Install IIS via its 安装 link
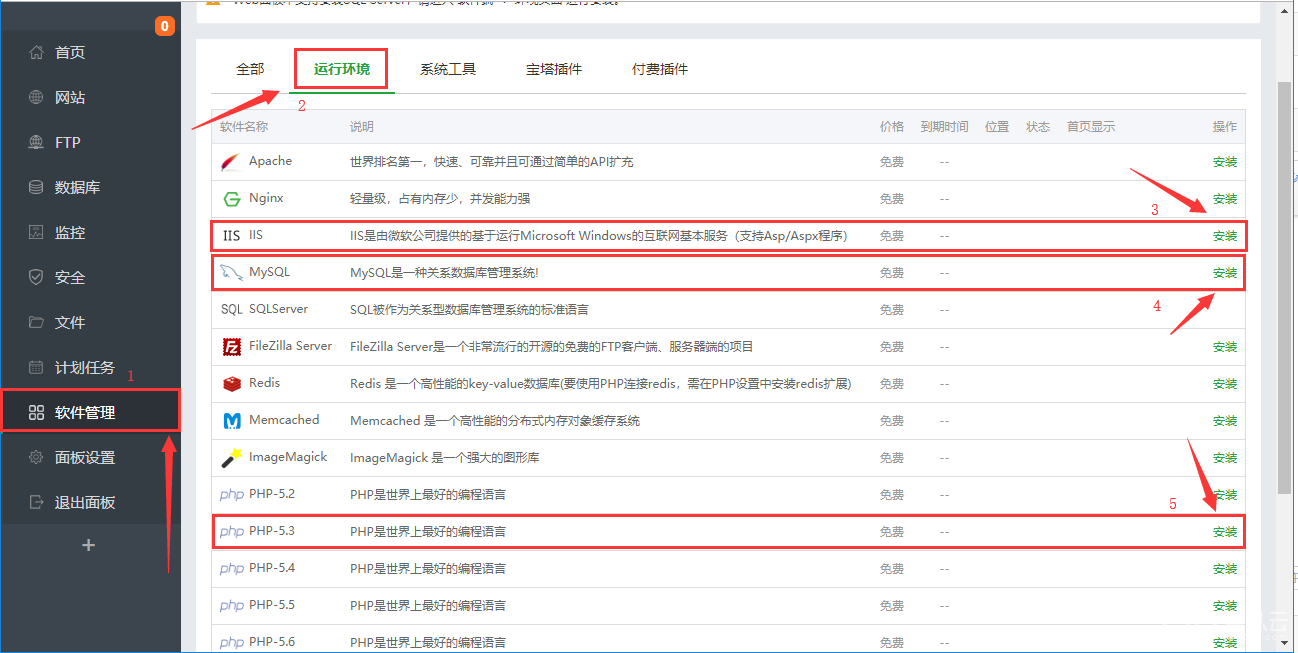1298x653 pixels. click(1225, 236)
